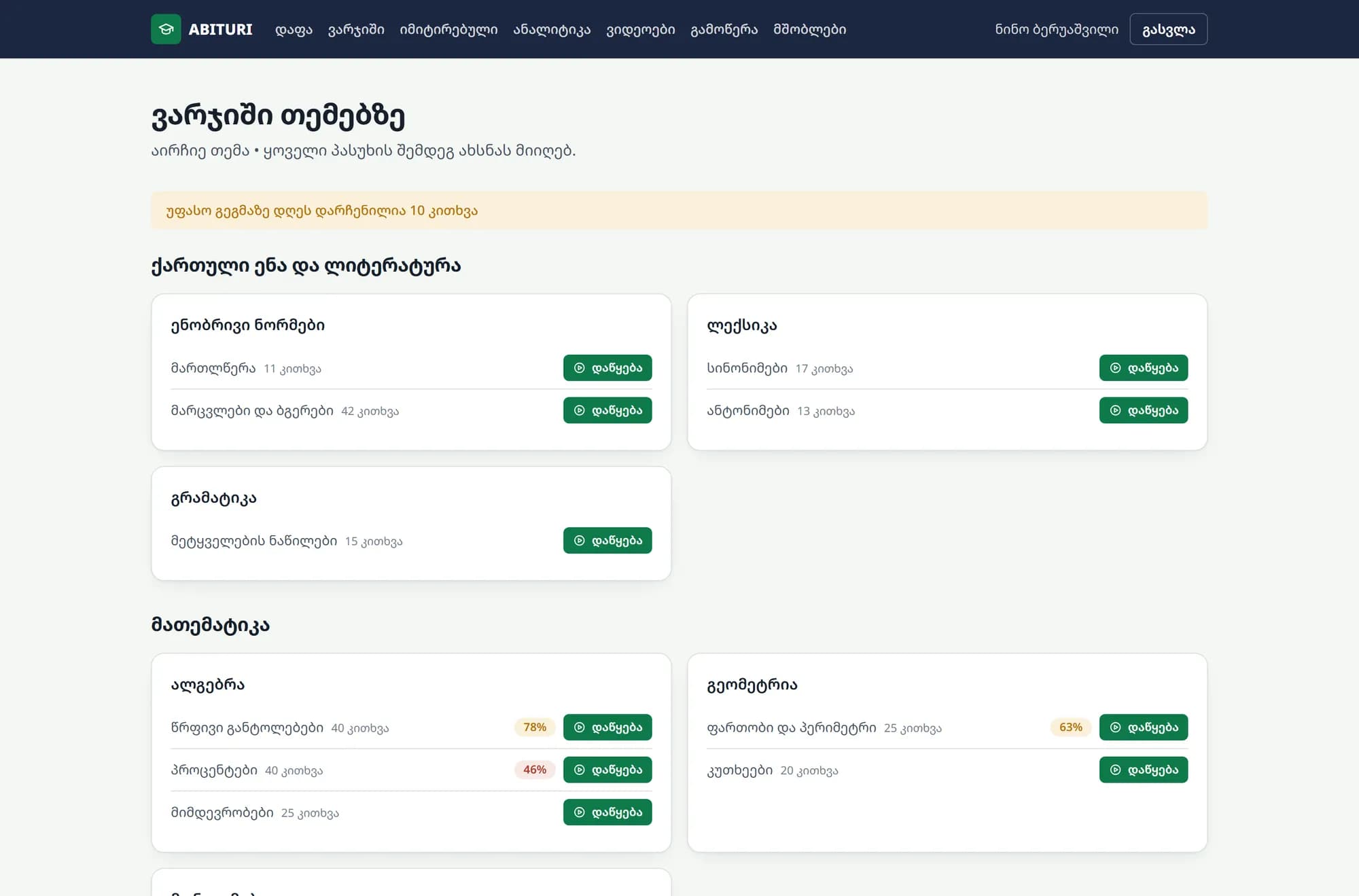The width and height of the screenshot is (1359, 896).
Task: Open the მშობლები nav item
Action: 810,29
